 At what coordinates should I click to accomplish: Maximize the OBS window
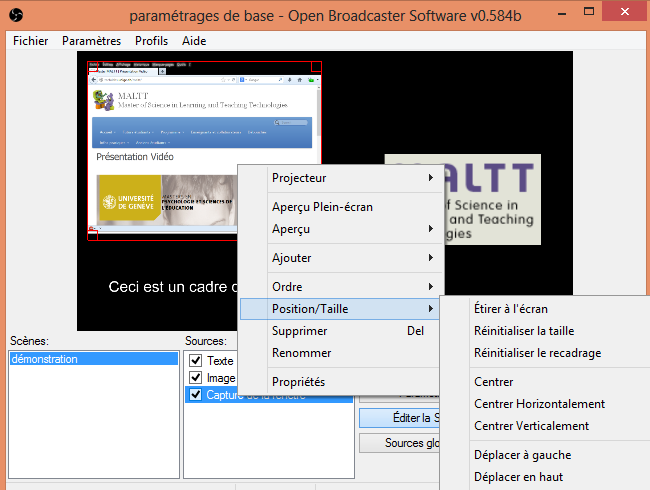(589, 11)
